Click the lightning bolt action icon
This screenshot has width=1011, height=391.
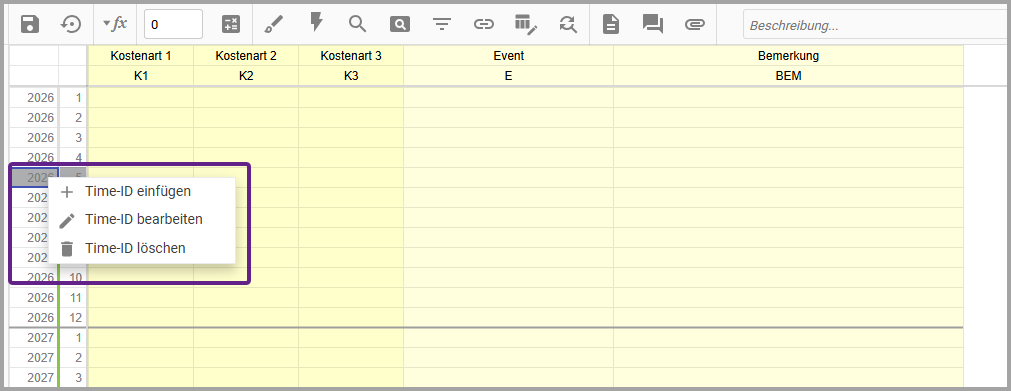(x=316, y=23)
